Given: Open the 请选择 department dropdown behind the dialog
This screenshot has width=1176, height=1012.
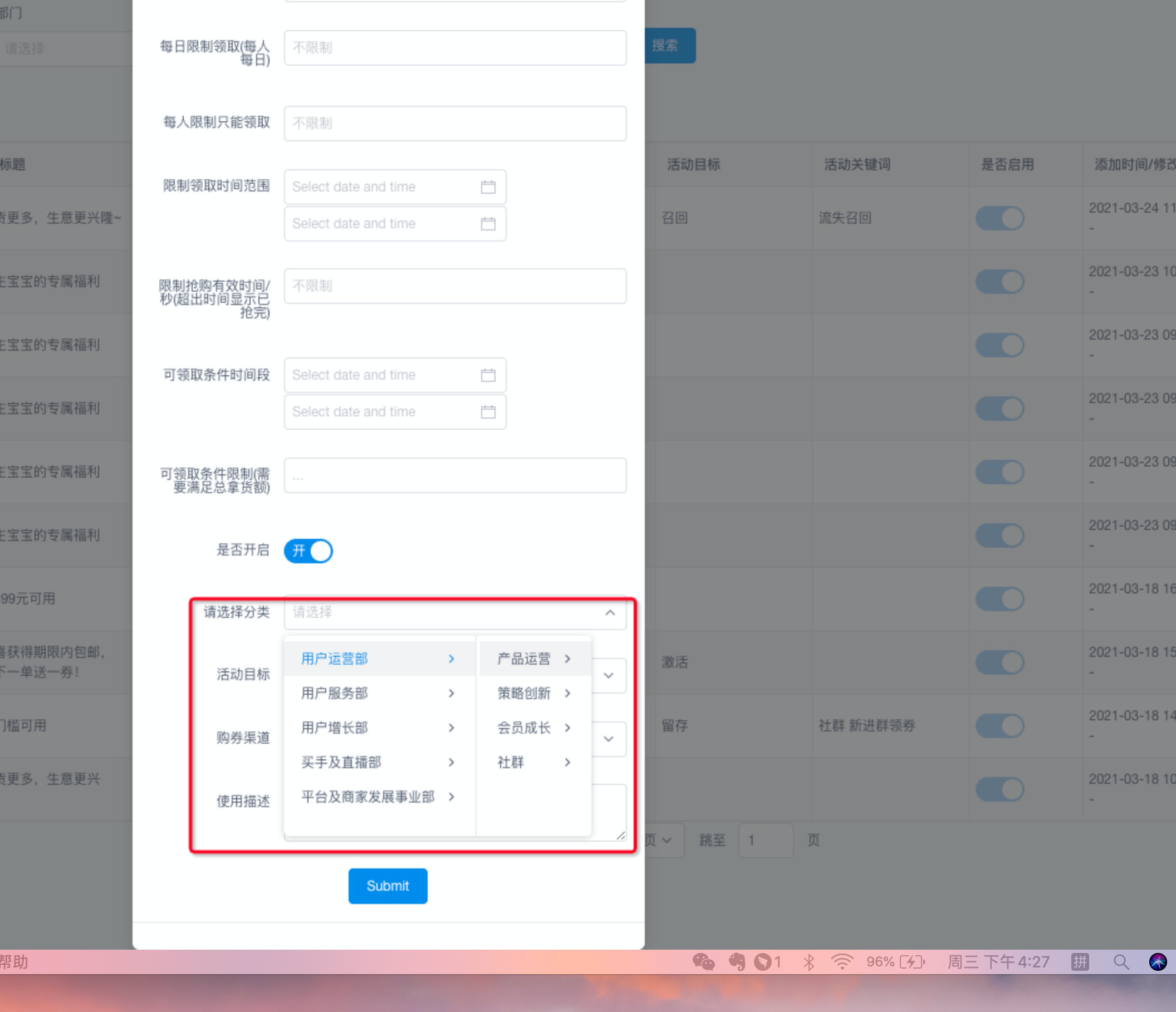Looking at the screenshot, I should (66, 49).
